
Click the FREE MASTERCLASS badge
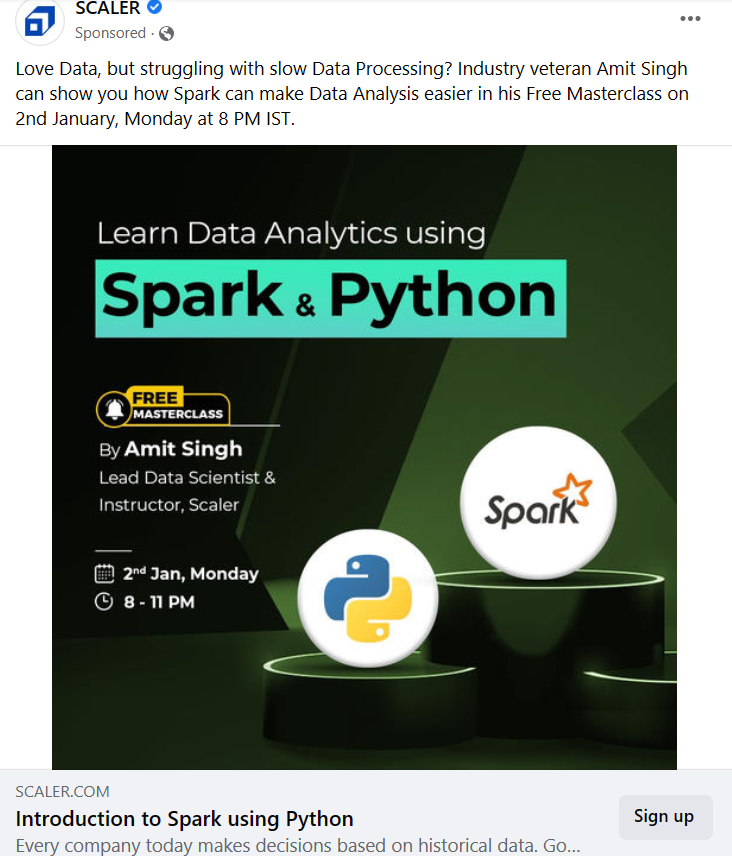[163, 407]
